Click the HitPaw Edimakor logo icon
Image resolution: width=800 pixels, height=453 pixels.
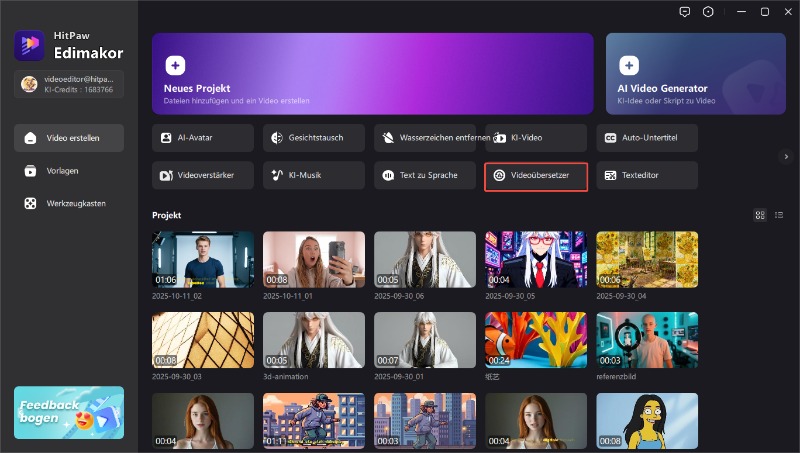[x=29, y=45]
